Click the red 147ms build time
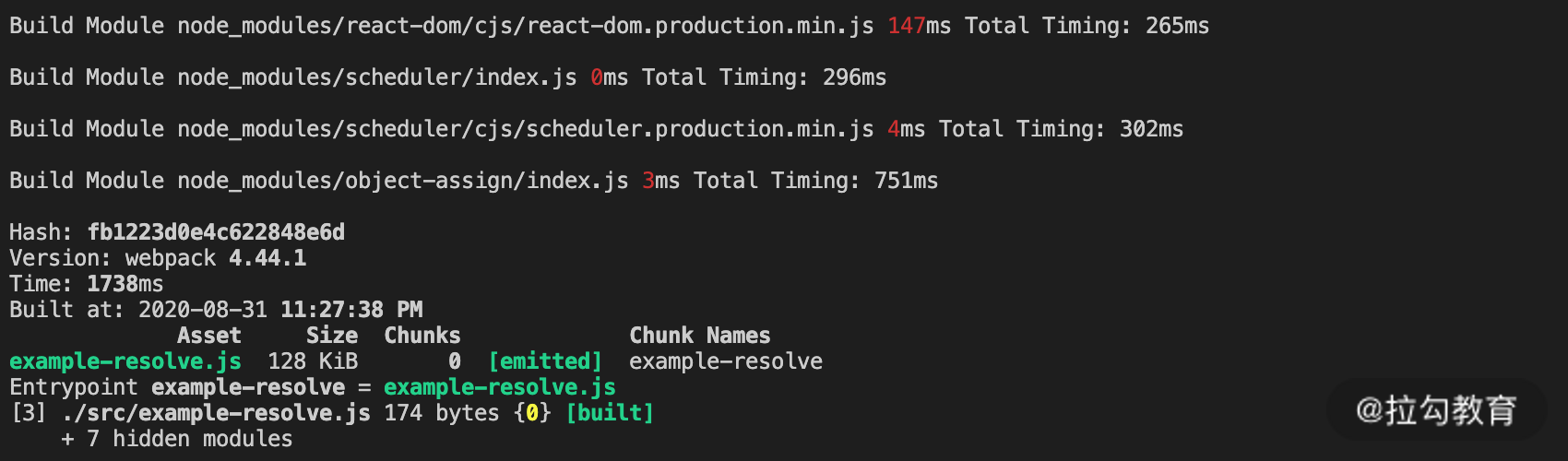The width and height of the screenshot is (1568, 461). 906,26
